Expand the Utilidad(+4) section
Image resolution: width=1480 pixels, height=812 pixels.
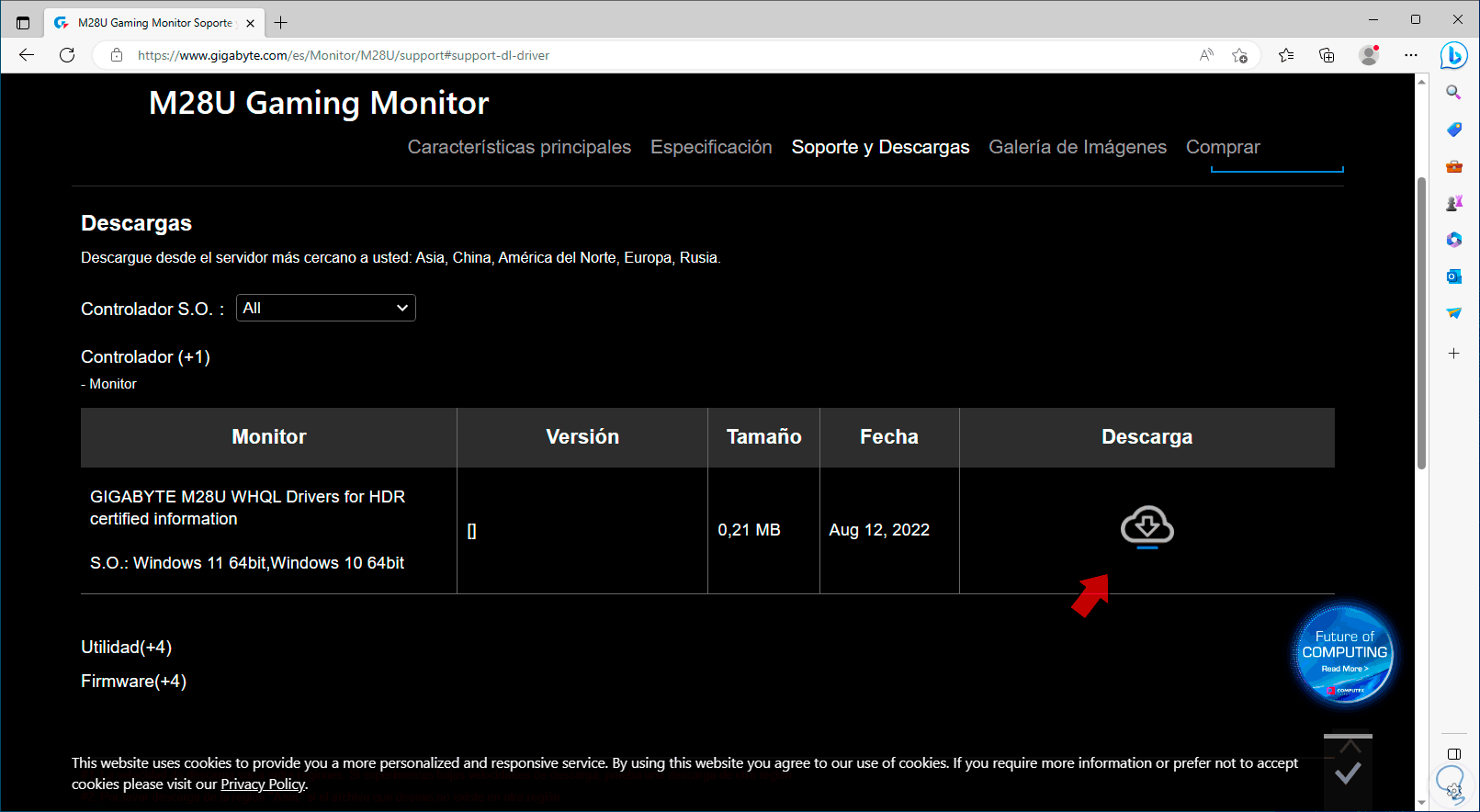tap(126, 648)
